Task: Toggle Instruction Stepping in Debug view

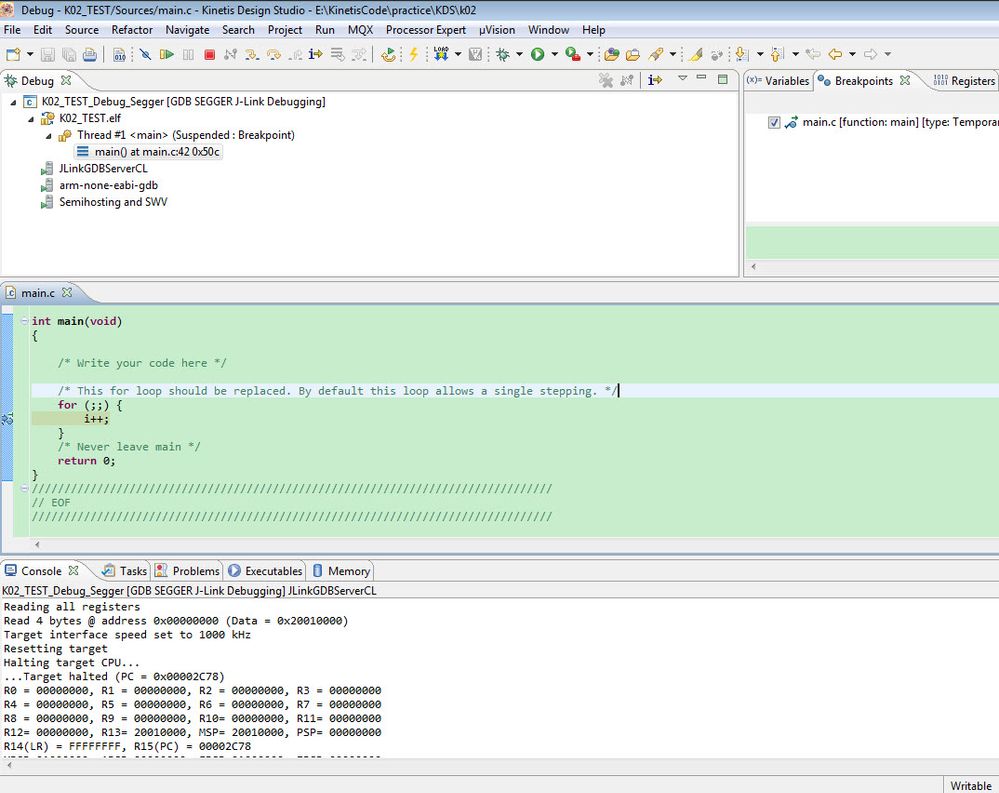Action: click(655, 80)
